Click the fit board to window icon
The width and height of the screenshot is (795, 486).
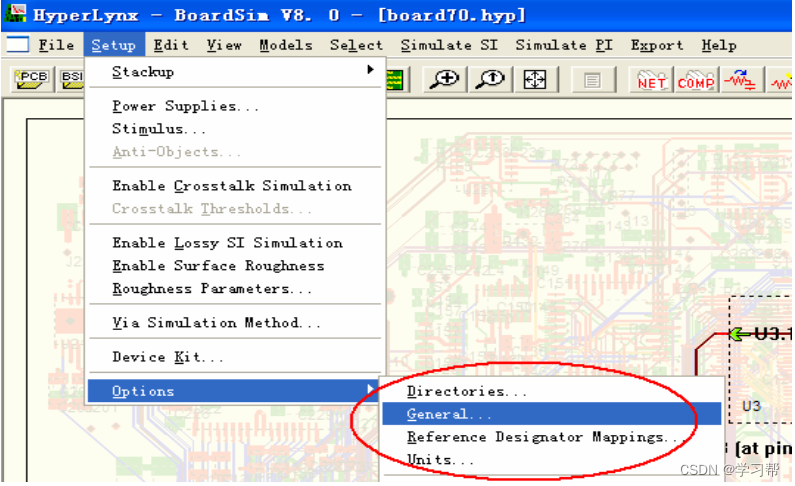click(535, 80)
